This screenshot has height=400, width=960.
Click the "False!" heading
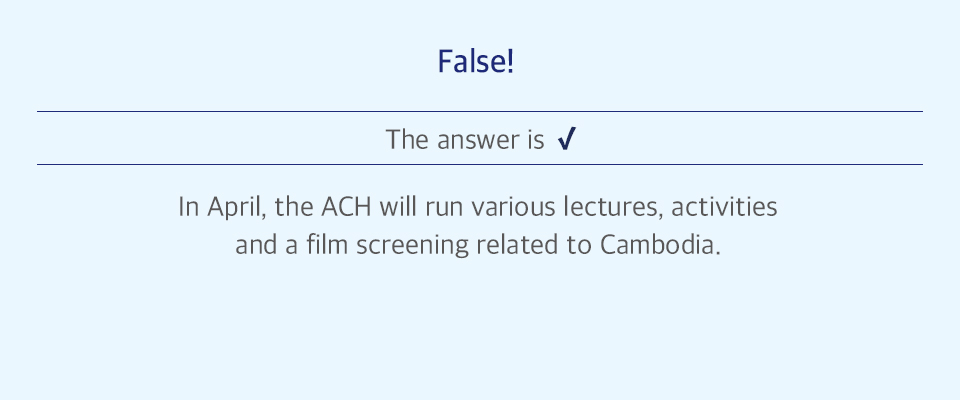click(x=476, y=62)
